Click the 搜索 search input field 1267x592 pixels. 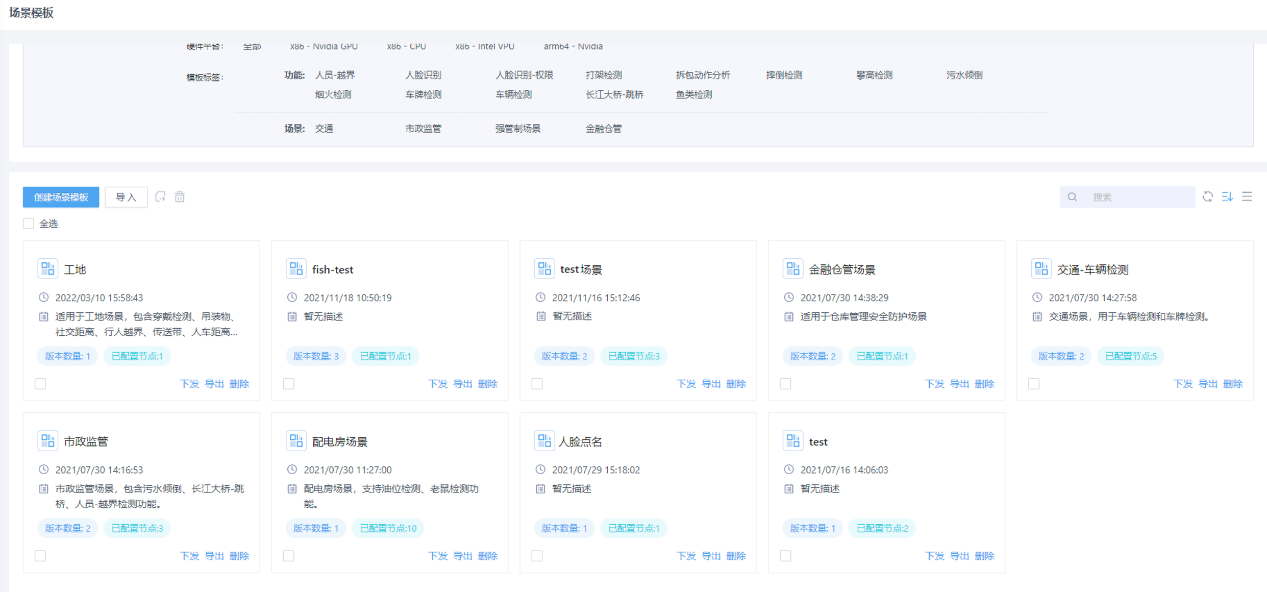click(1138, 197)
